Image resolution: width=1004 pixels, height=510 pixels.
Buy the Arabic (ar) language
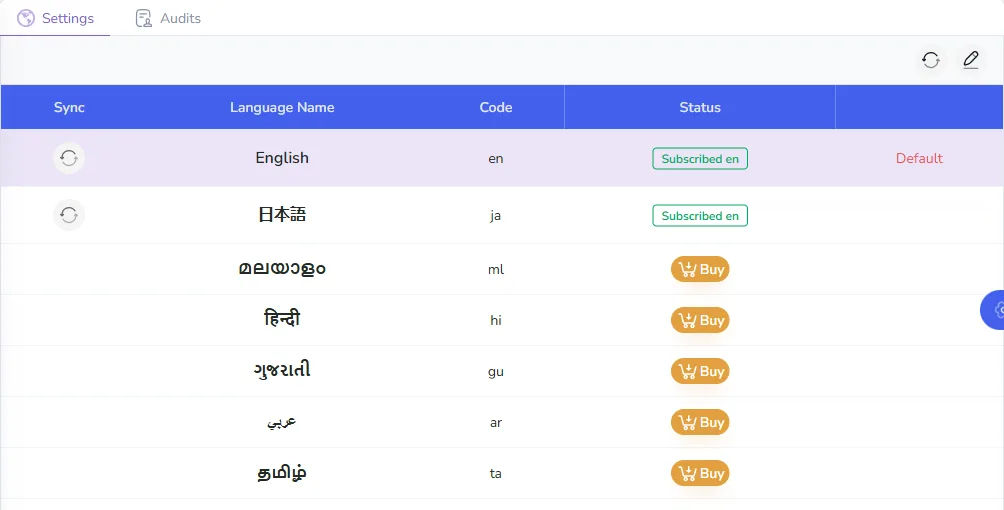tap(700, 422)
